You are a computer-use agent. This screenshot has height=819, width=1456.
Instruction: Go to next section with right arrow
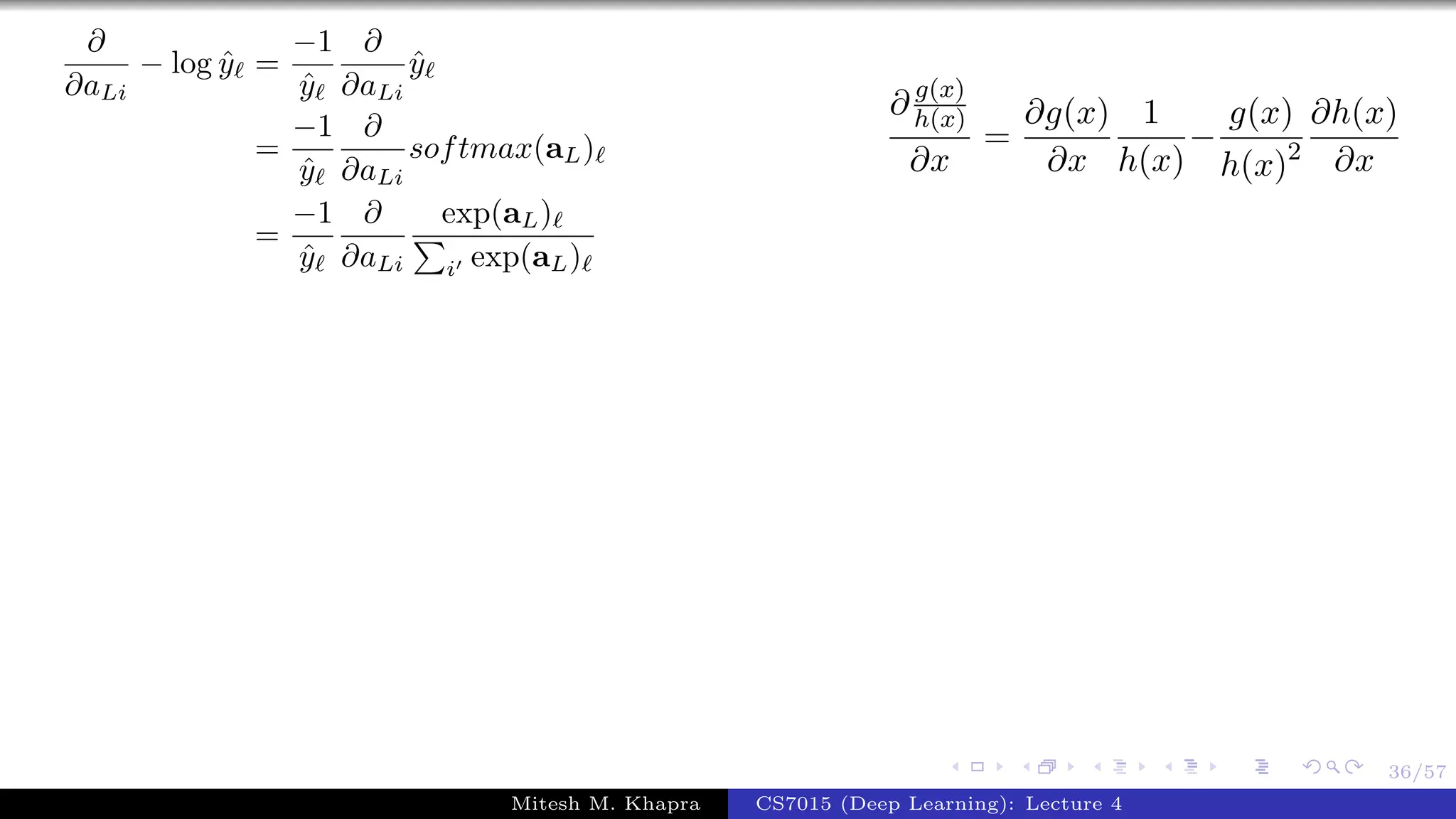1213,766
